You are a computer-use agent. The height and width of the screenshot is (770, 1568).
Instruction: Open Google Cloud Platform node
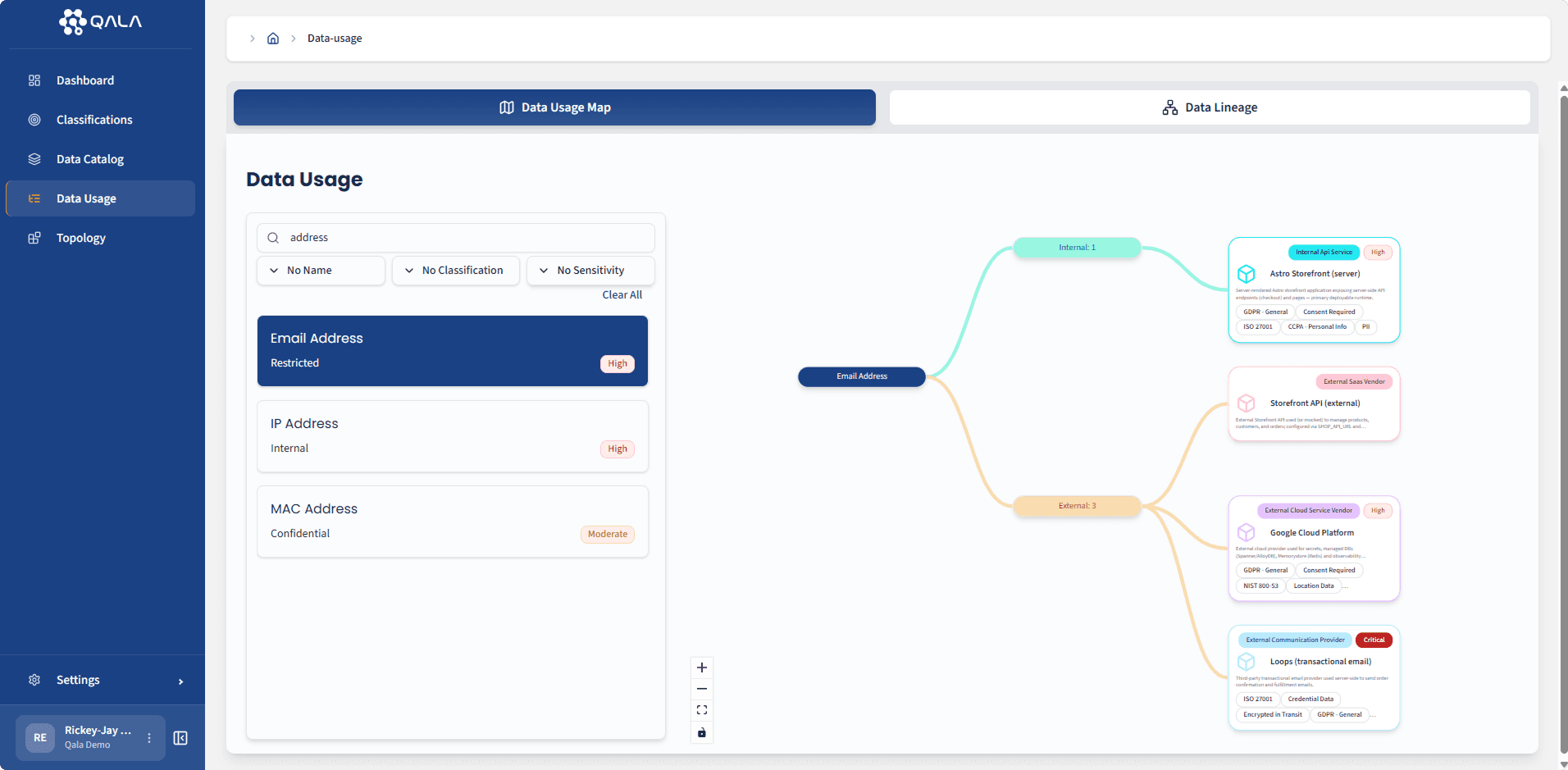pyautogui.click(x=1314, y=549)
